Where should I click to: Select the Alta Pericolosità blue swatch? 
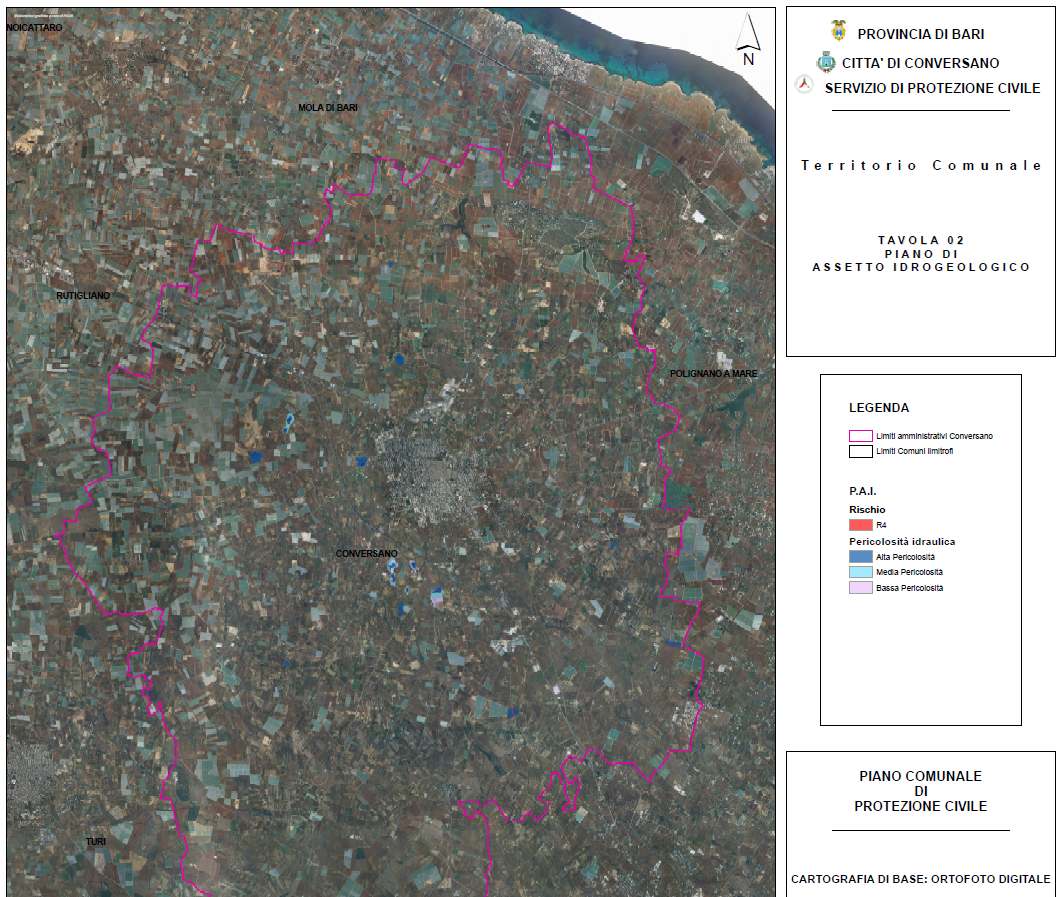[x=860, y=557]
